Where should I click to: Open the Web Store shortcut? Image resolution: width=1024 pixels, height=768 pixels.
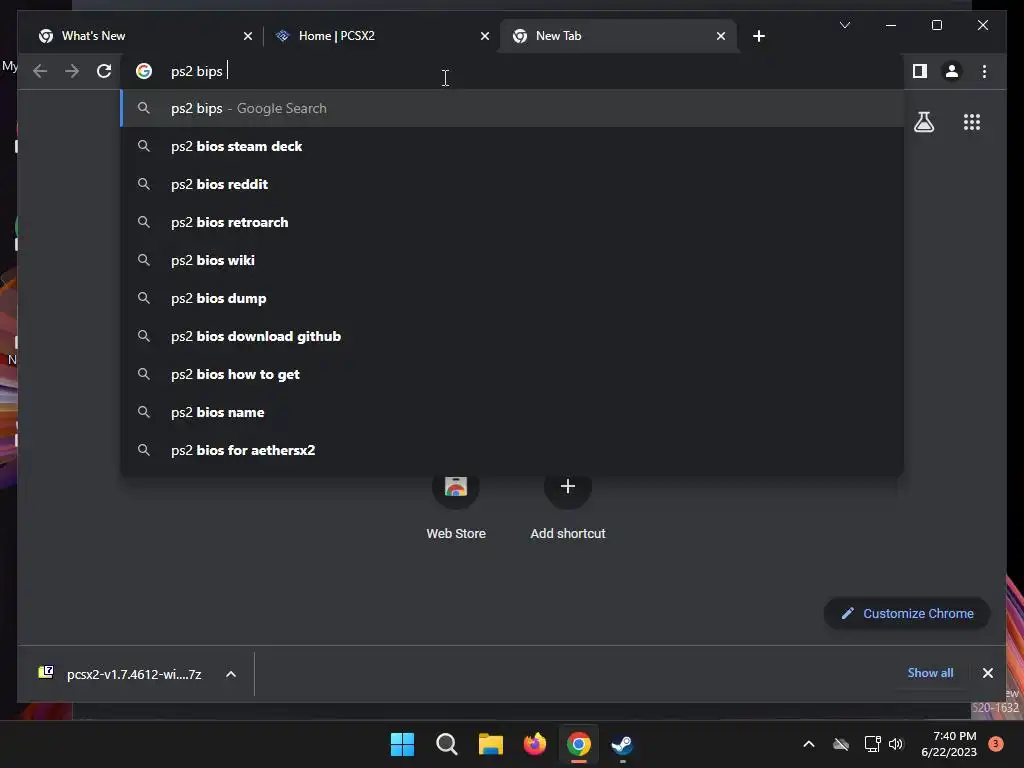click(456, 507)
